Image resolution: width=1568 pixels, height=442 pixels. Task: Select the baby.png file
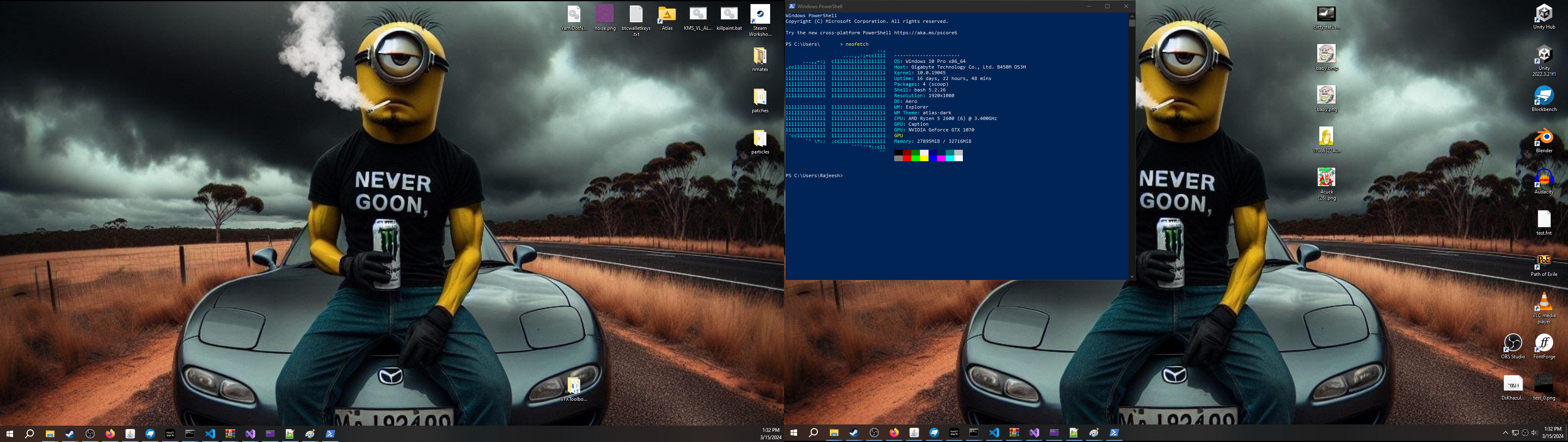1326,99
